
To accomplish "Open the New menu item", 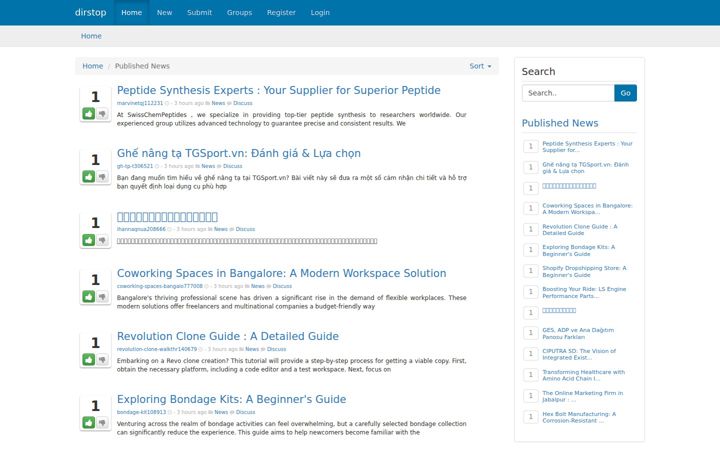I will tap(164, 12).
